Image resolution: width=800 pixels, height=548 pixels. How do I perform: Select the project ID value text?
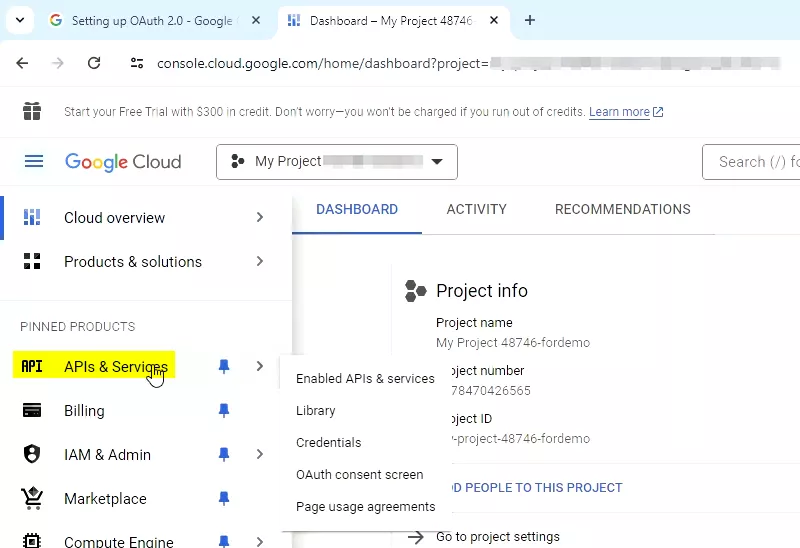[x=520, y=439]
